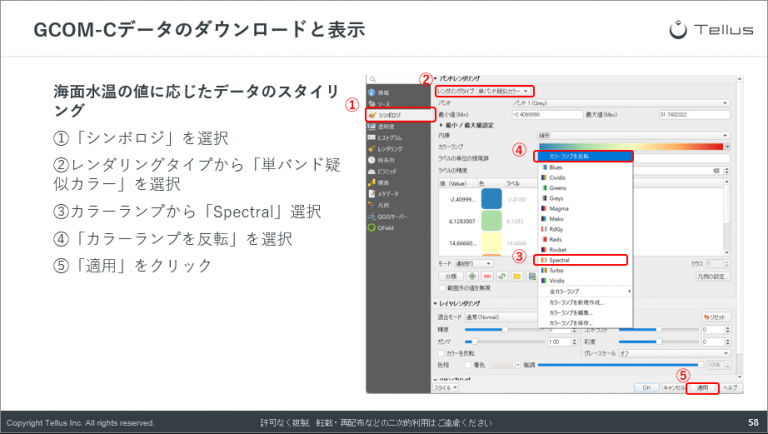
Task: Choose カラーランプを新規作成... menu item
Action: (585, 303)
